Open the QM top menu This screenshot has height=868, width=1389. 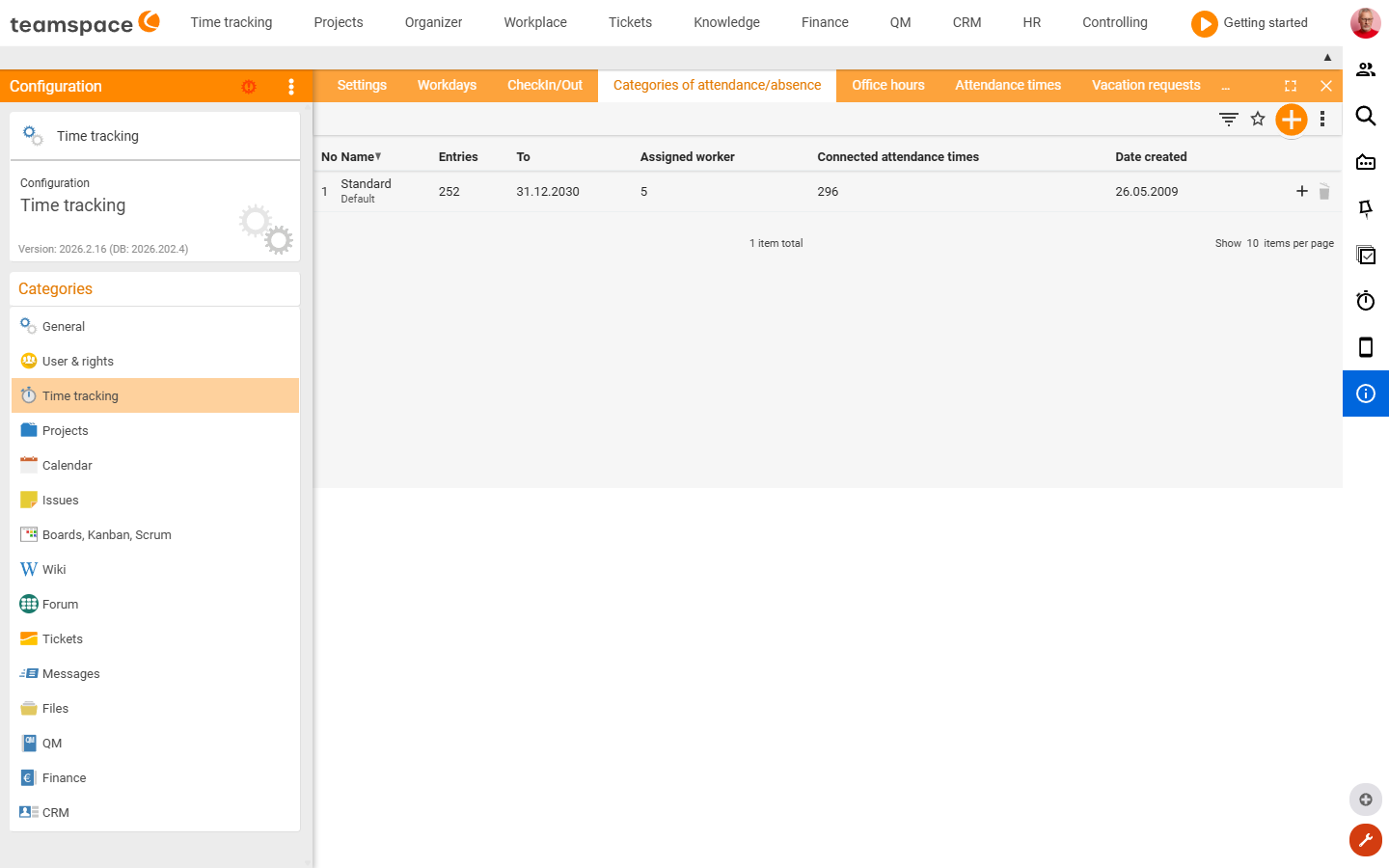[x=900, y=22]
